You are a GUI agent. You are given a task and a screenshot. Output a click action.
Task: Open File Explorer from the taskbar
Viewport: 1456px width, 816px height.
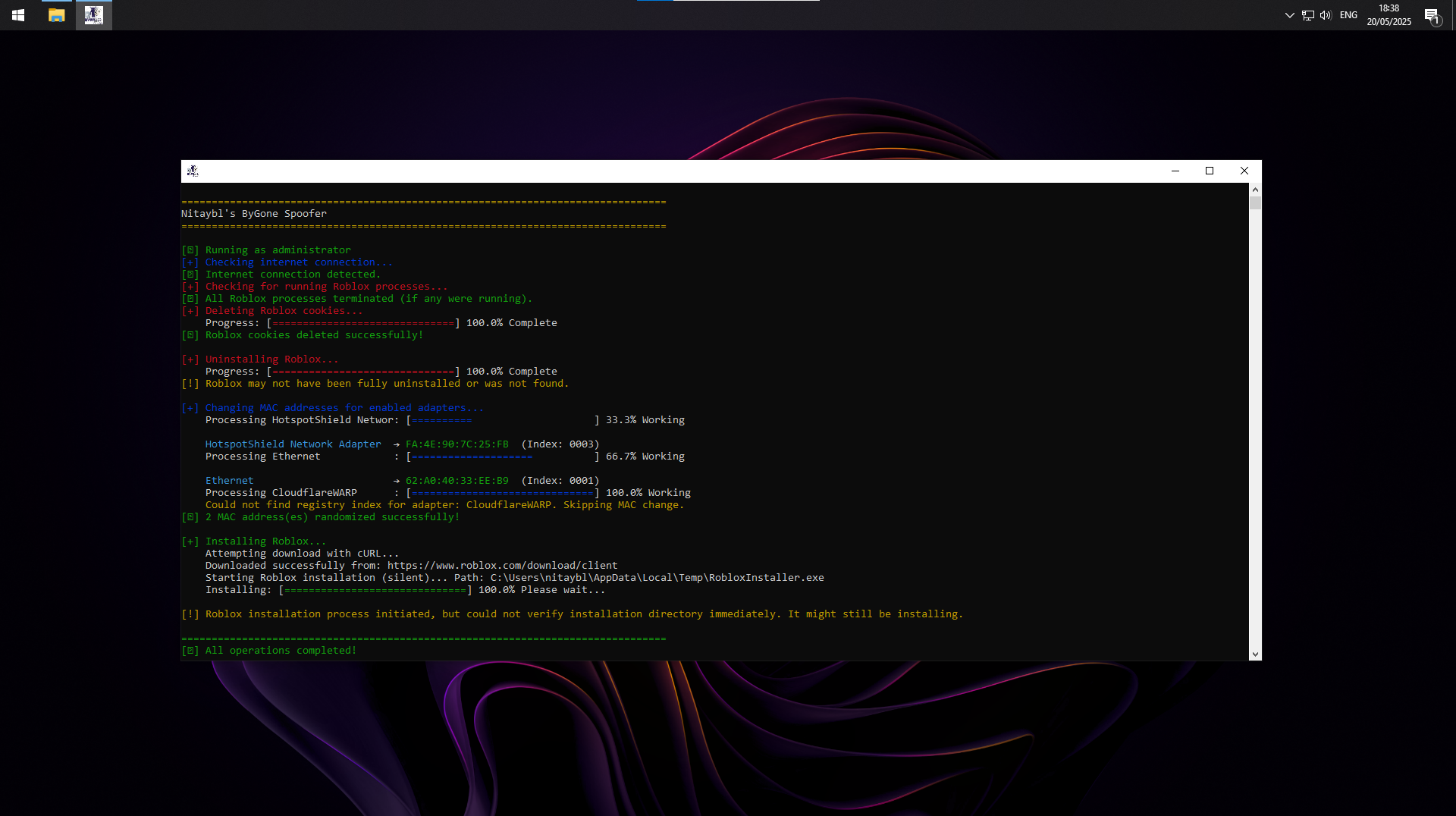[56, 15]
